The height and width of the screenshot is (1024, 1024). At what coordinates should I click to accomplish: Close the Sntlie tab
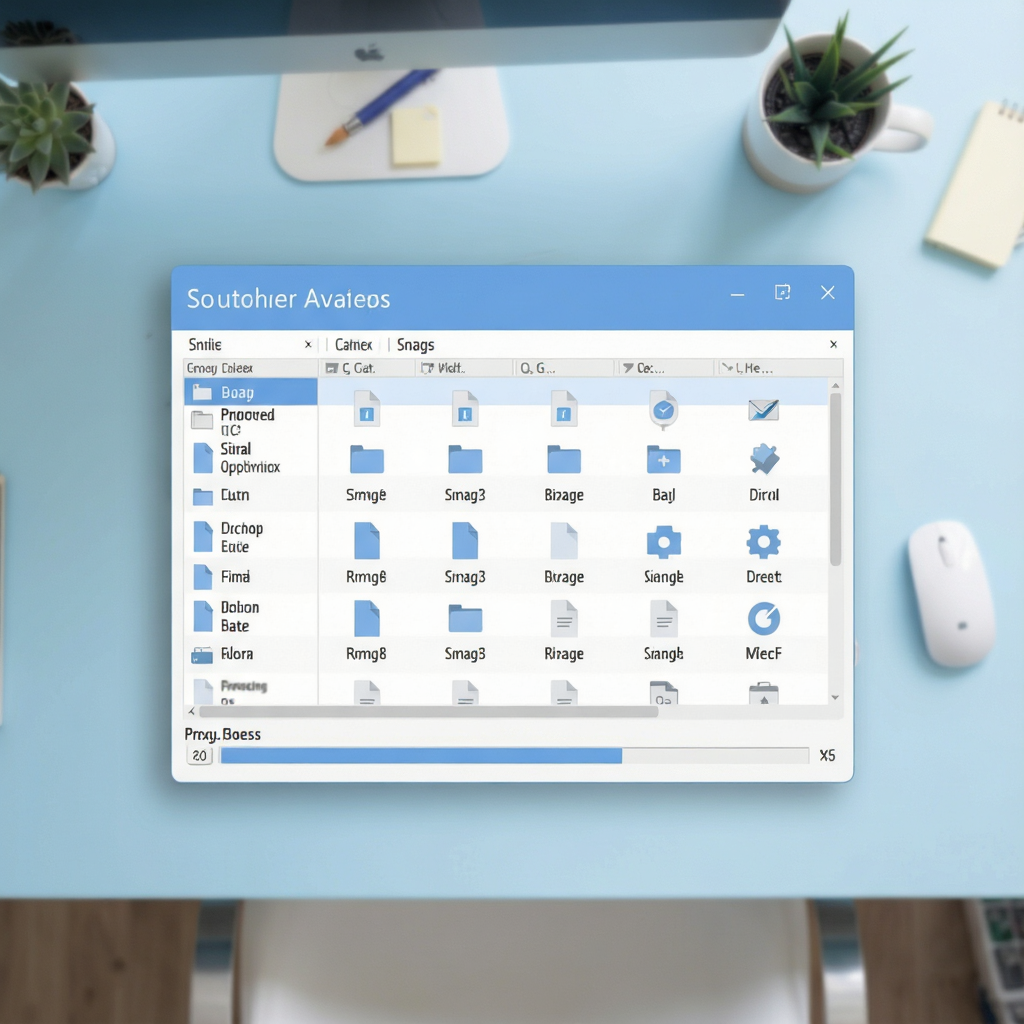[308, 344]
